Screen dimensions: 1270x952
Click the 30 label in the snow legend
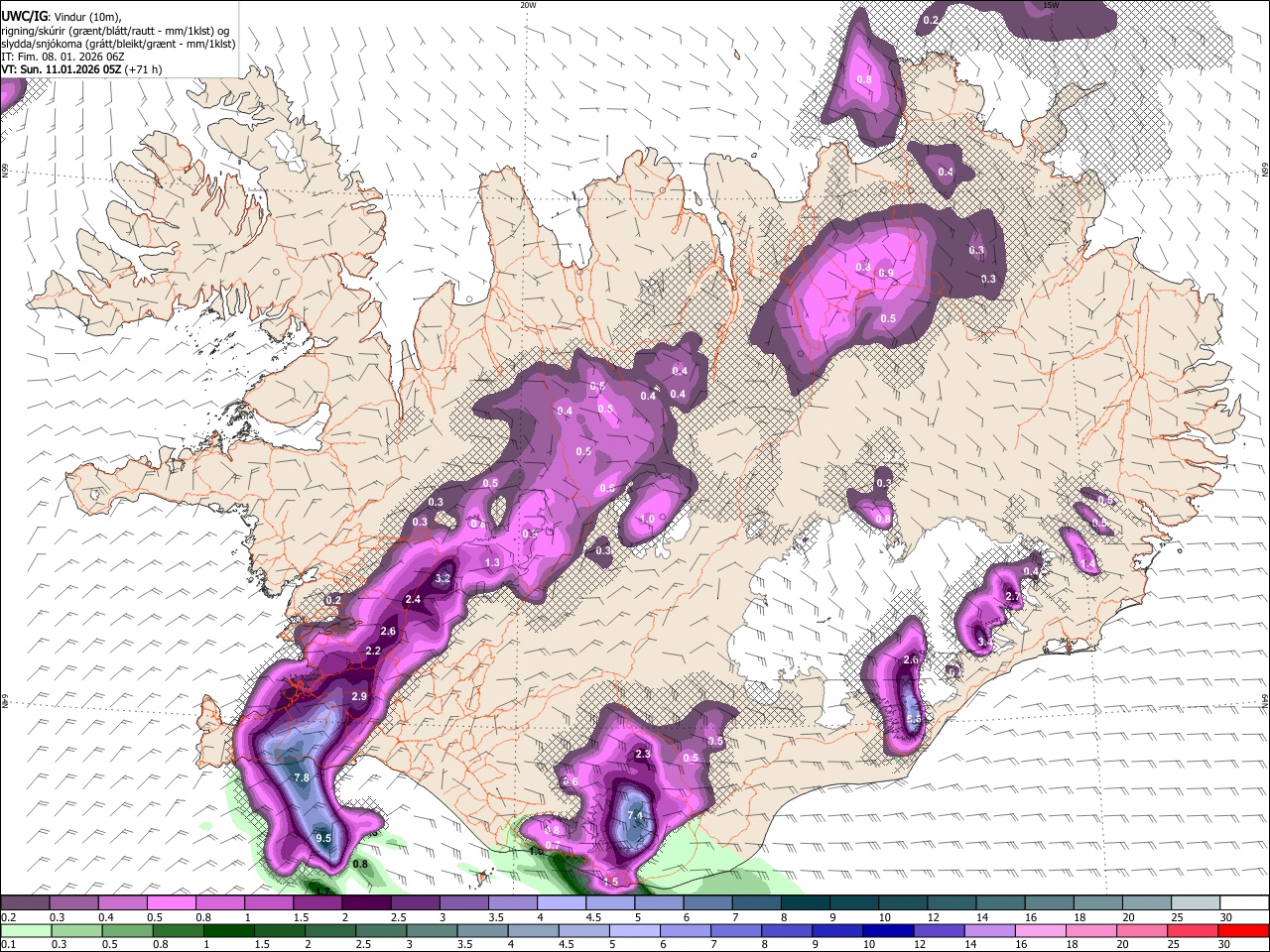tap(1226, 916)
